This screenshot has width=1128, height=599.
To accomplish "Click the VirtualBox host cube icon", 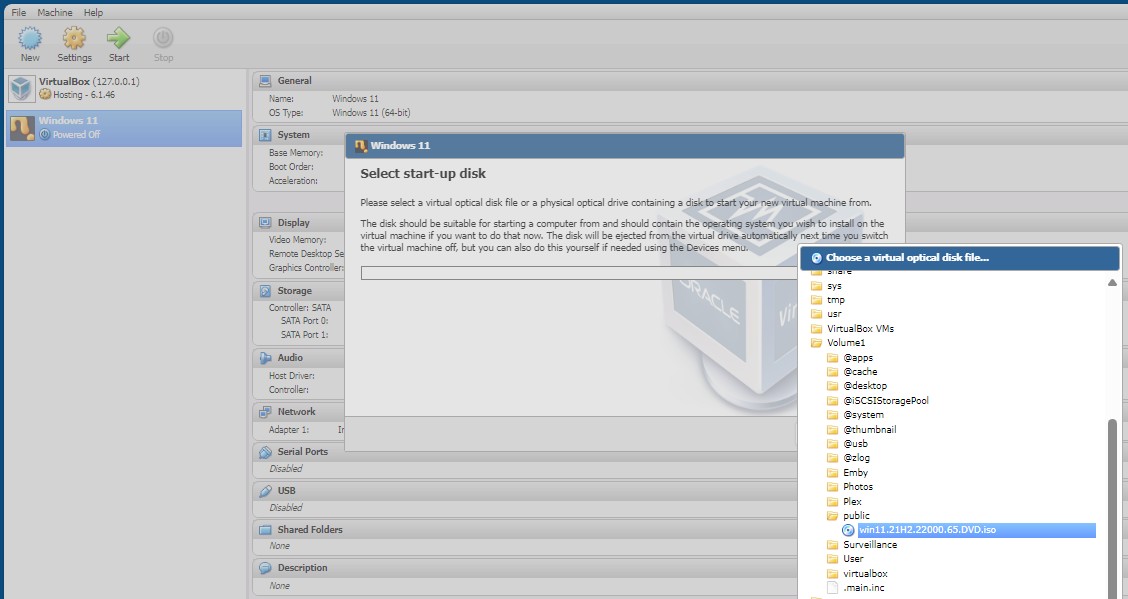I will coord(22,88).
